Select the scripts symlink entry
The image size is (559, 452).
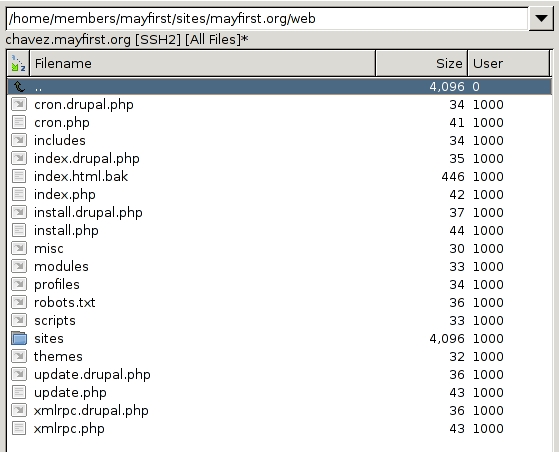279,320
